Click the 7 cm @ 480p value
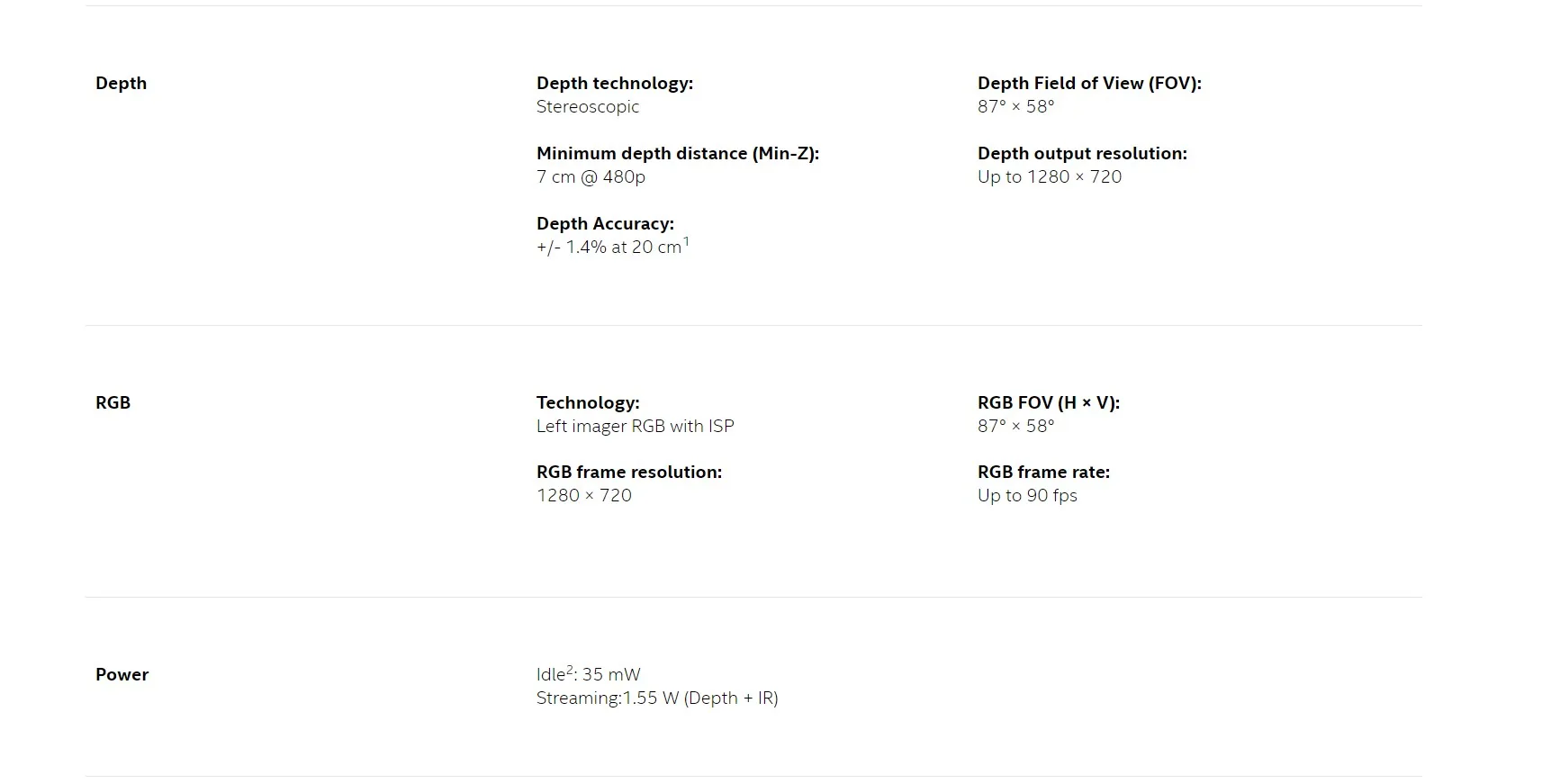This screenshot has width=1551, height=784. pyautogui.click(x=591, y=176)
